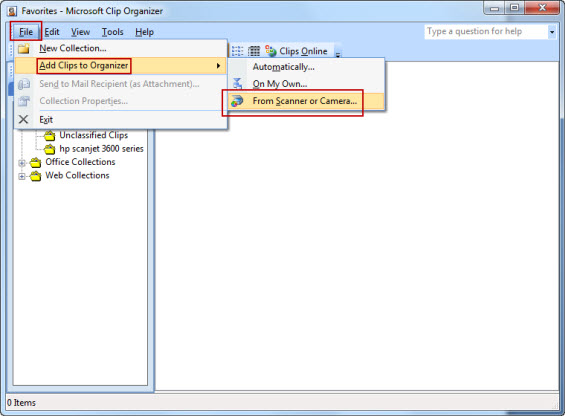
Task: Select Web Collections in tree
Action: tap(77, 175)
